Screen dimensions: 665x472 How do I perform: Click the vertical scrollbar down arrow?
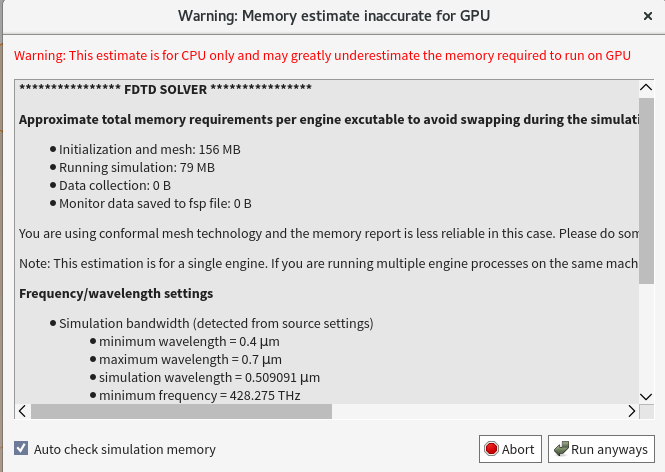[647, 395]
